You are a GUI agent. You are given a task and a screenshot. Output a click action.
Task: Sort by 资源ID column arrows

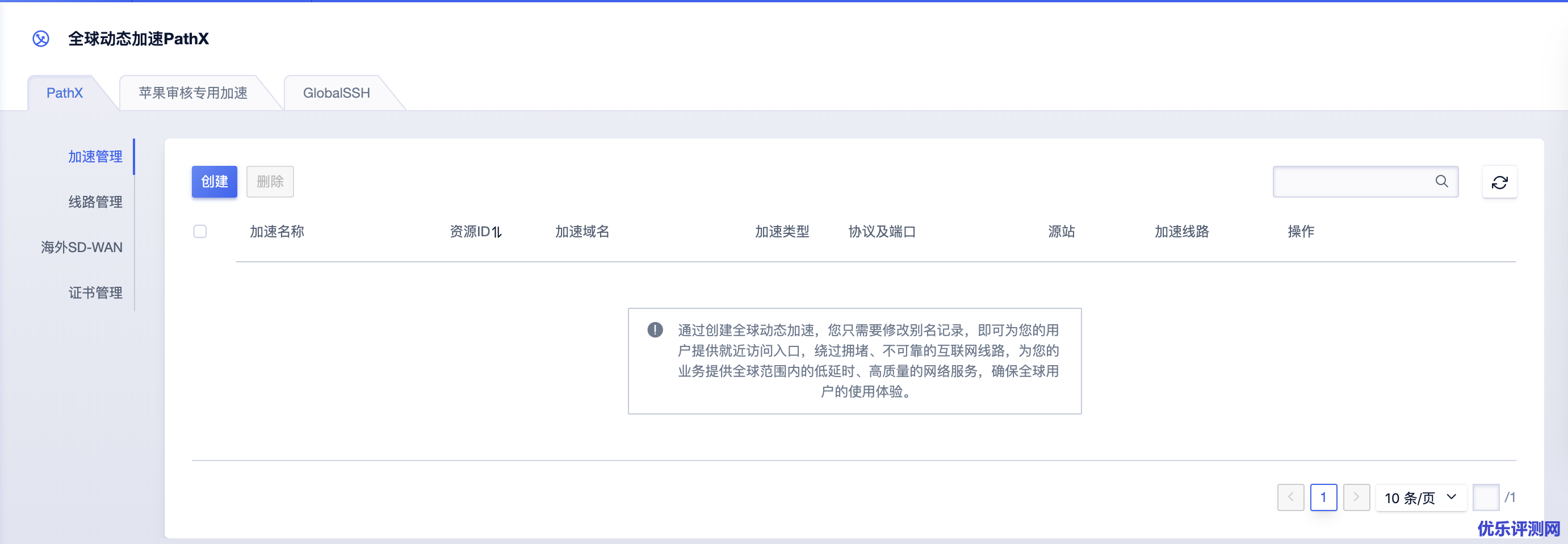[x=497, y=232]
